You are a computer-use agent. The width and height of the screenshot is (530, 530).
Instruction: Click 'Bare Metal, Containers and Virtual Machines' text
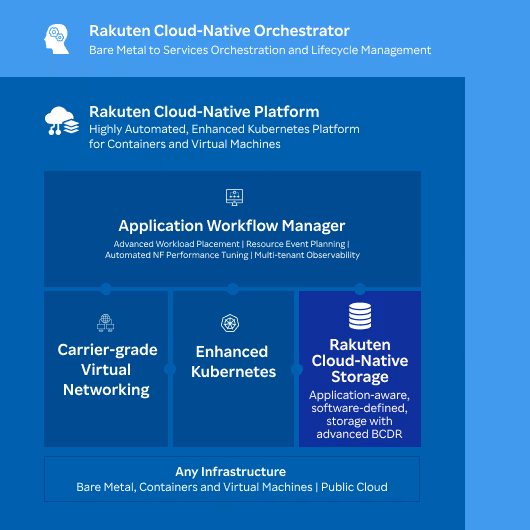[x=194, y=487]
